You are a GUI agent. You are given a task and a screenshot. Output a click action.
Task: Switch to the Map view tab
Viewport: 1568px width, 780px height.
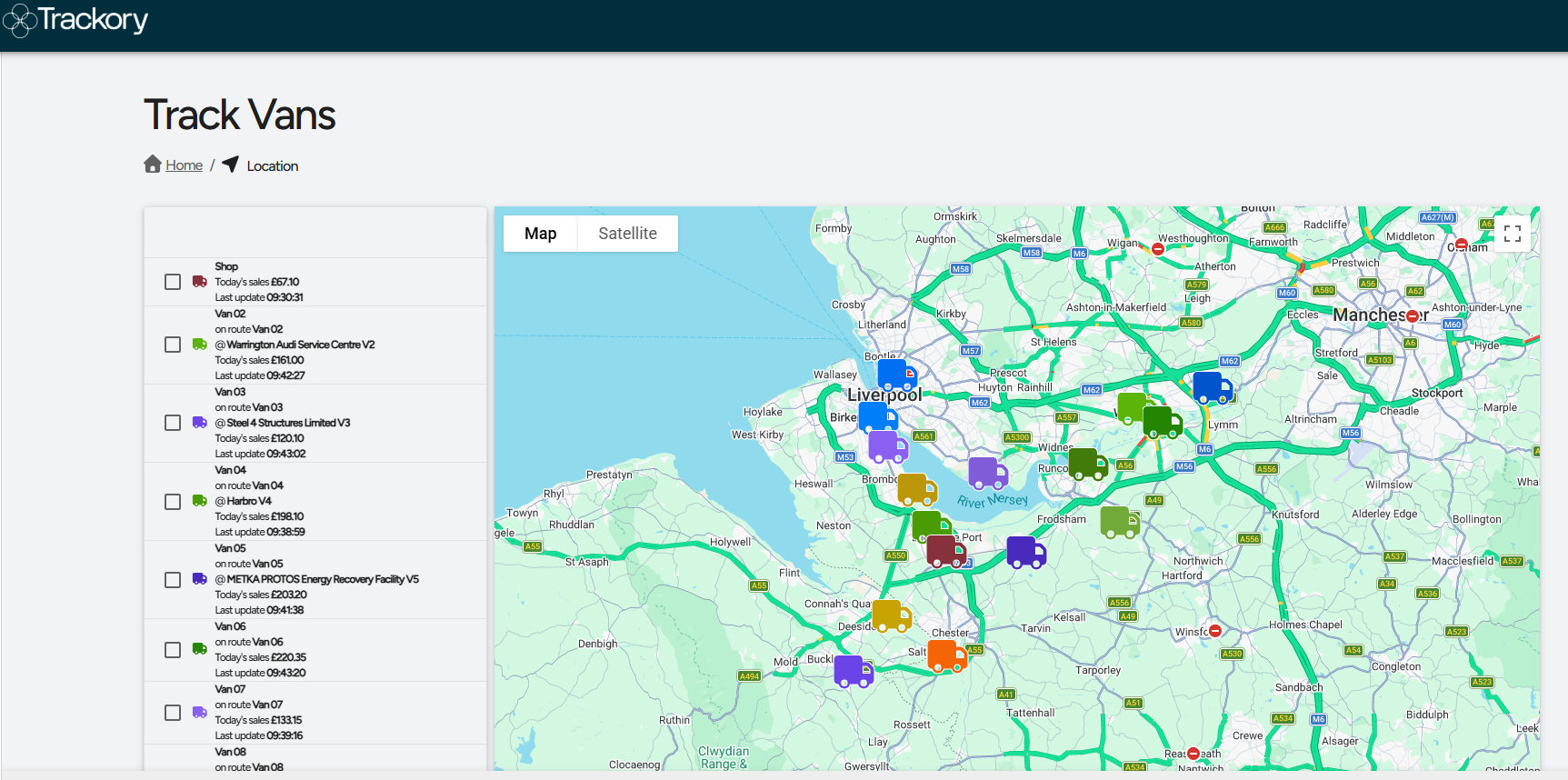click(541, 234)
